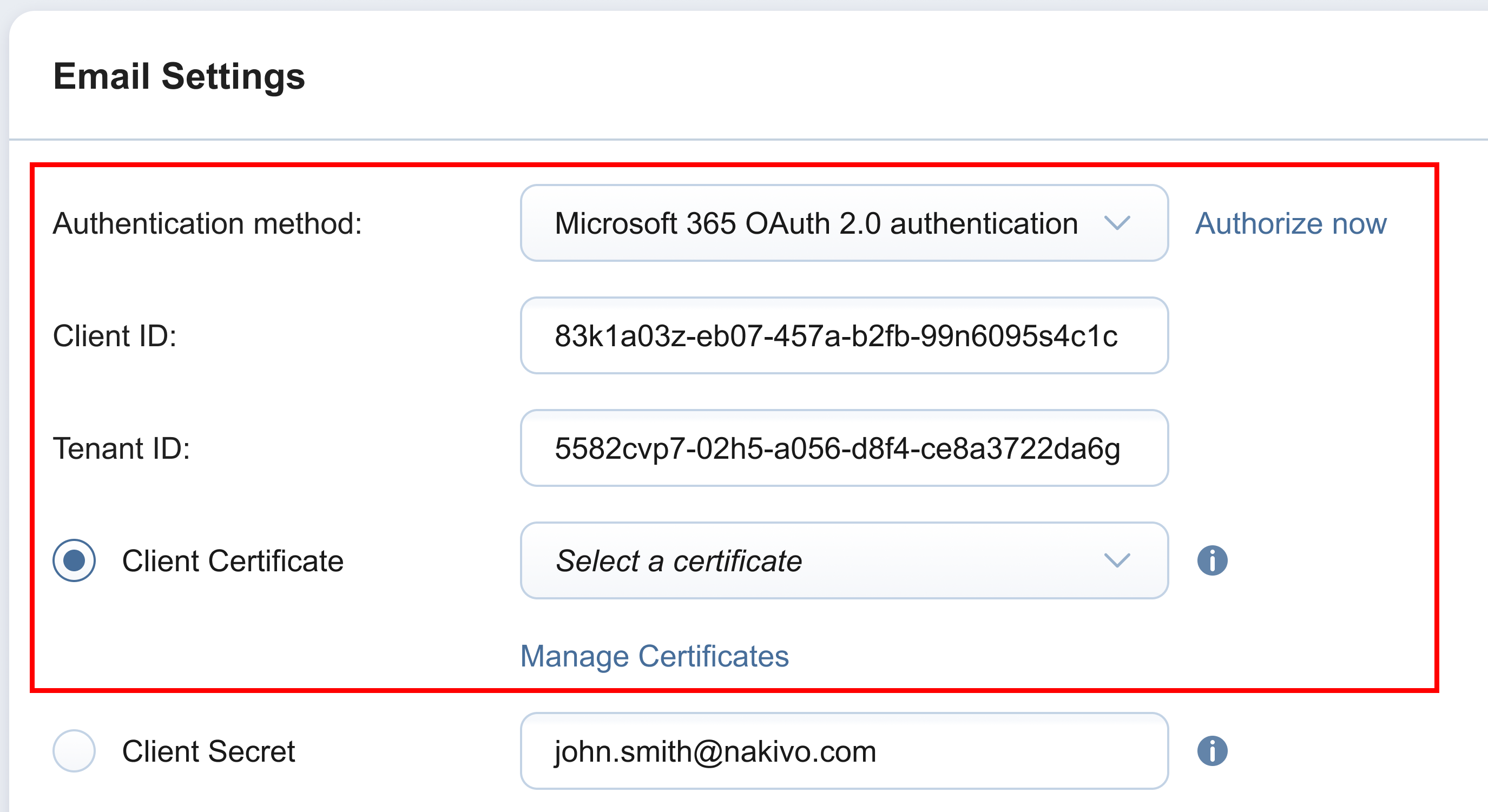Viewport: 1488px width, 812px height.
Task: Click info icon beside certificate dropdown
Action: (1212, 560)
